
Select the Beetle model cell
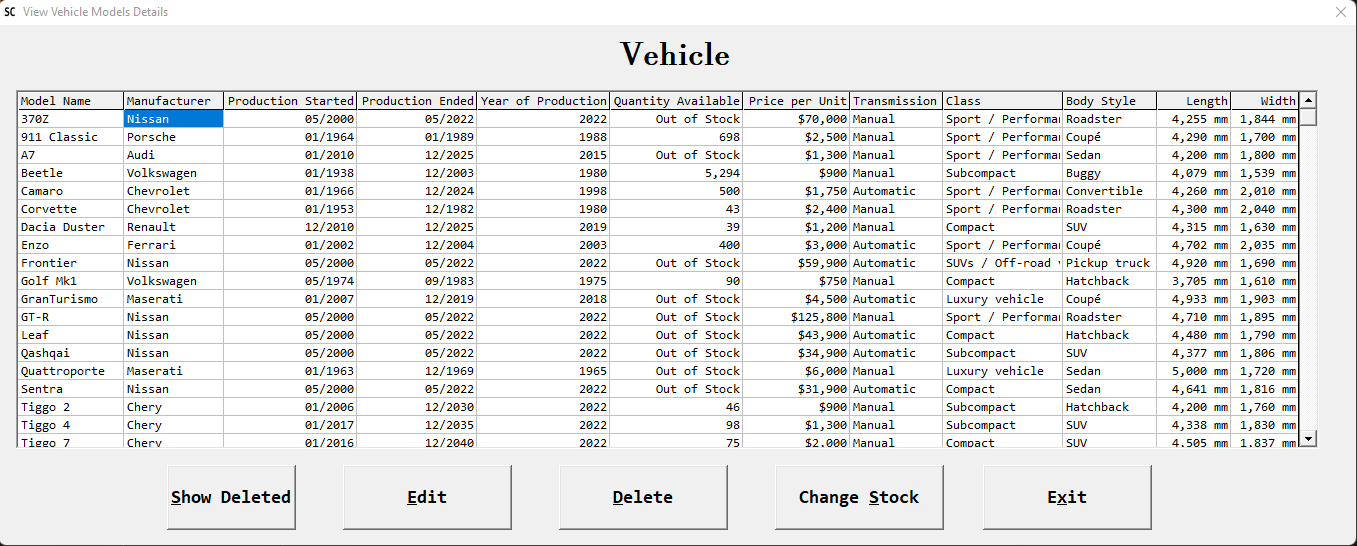(71, 173)
